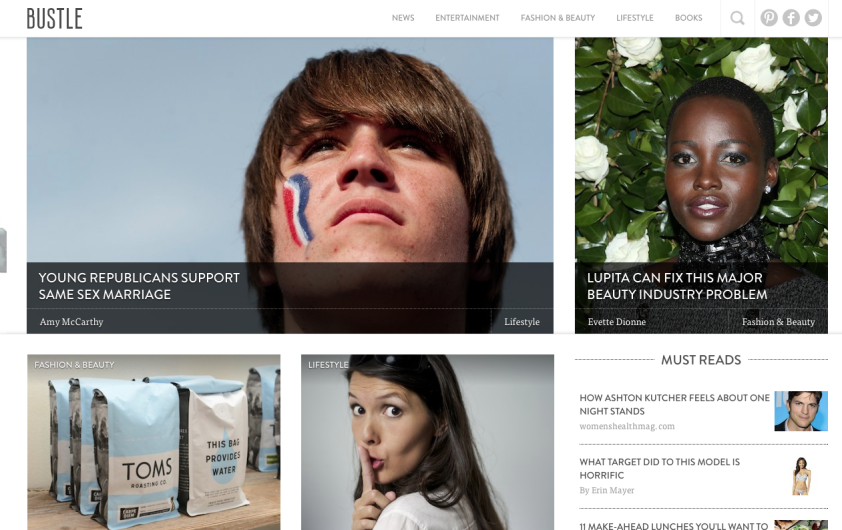The height and width of the screenshot is (530, 842).
Task: Click Lifestyle category tag on hero article
Action: click(x=521, y=322)
